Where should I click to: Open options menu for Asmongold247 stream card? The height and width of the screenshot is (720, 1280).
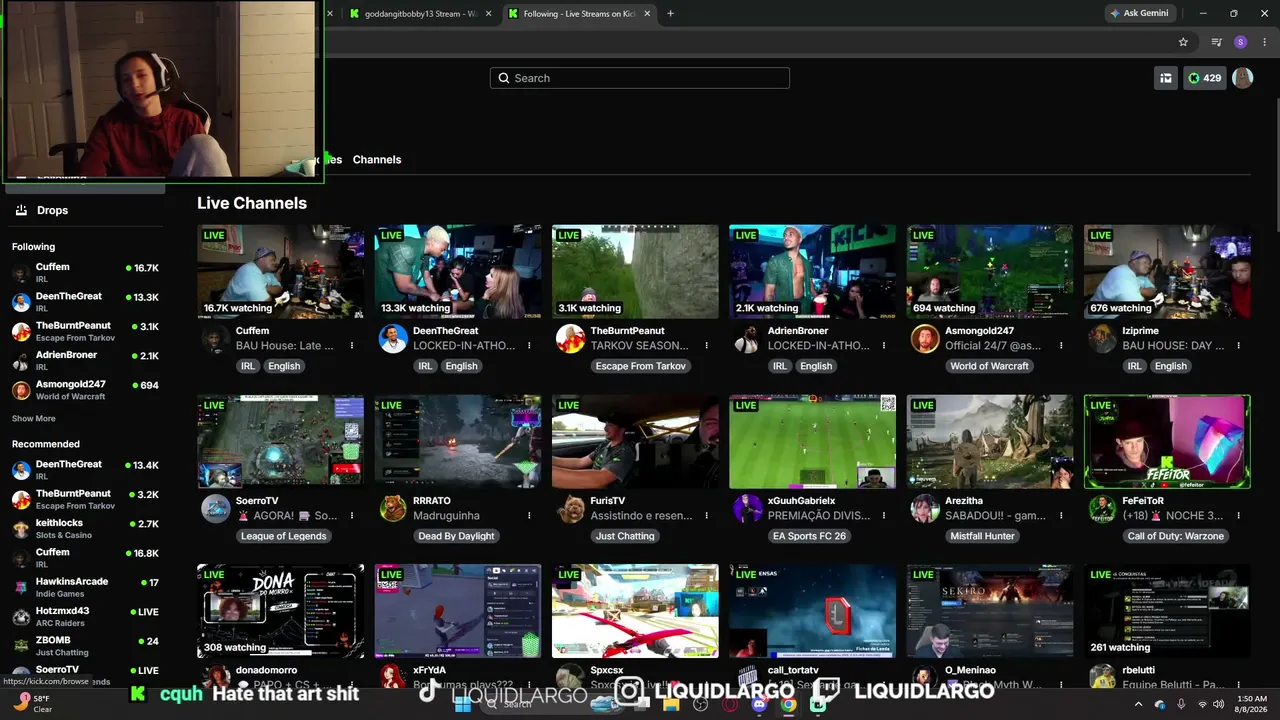tap(1061, 346)
